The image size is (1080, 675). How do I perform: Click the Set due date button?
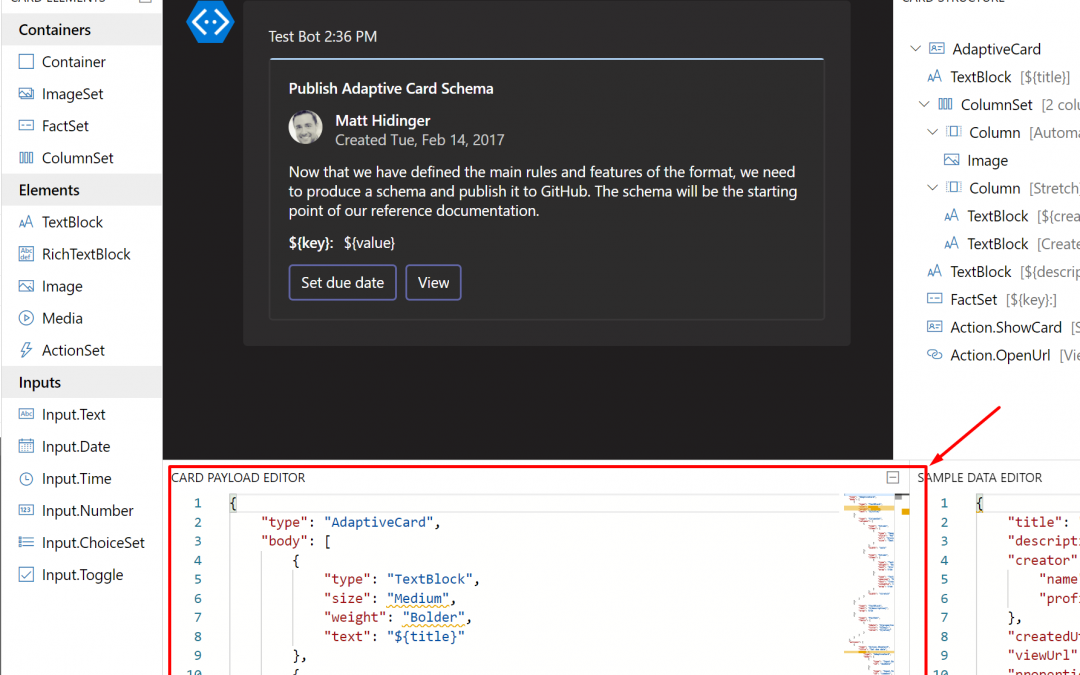click(342, 282)
